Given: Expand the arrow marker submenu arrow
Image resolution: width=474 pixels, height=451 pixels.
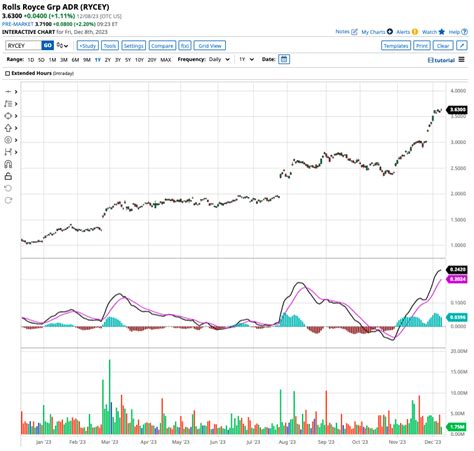Looking at the screenshot, I should point(16,128).
